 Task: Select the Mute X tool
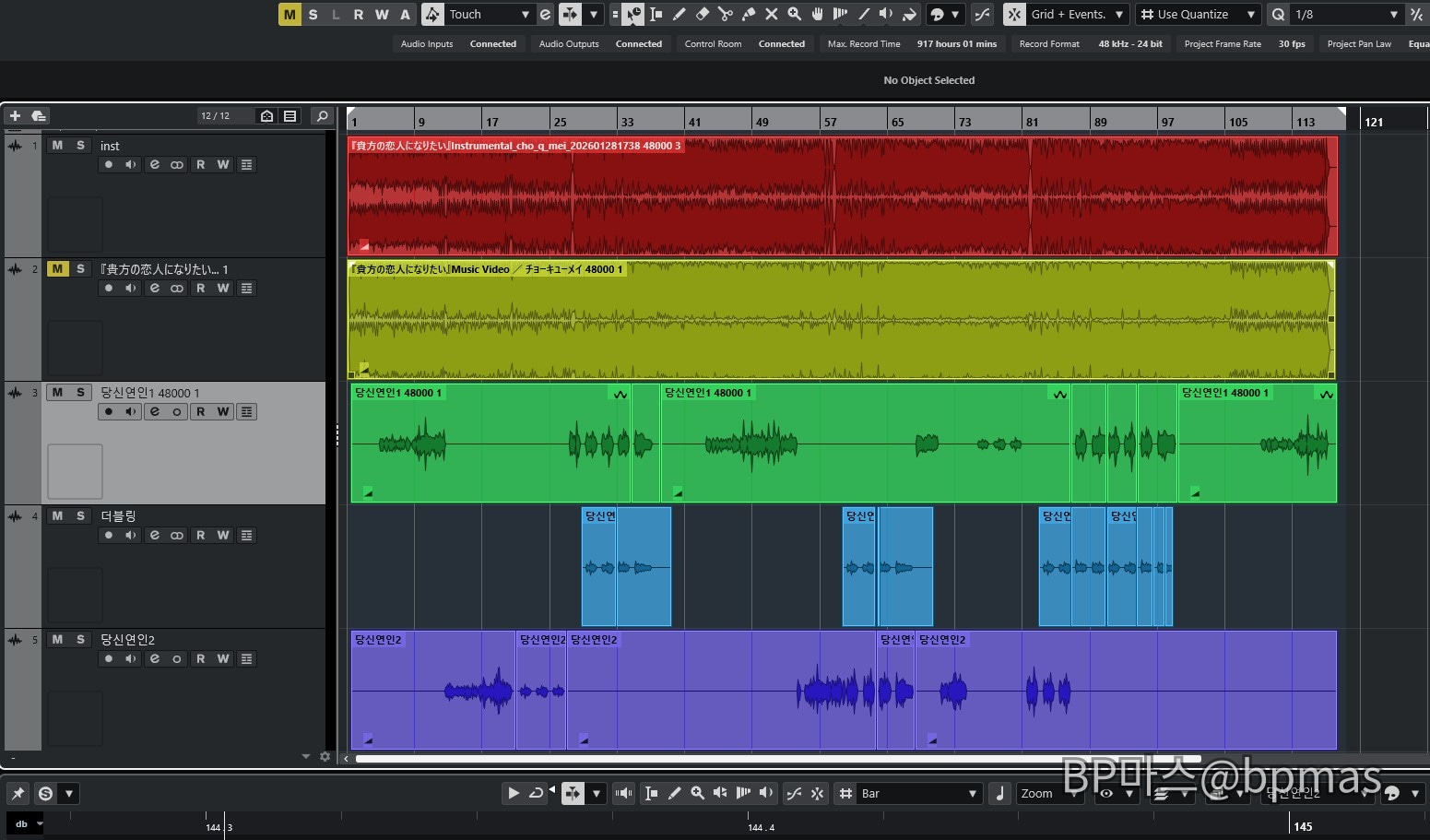coord(772,14)
